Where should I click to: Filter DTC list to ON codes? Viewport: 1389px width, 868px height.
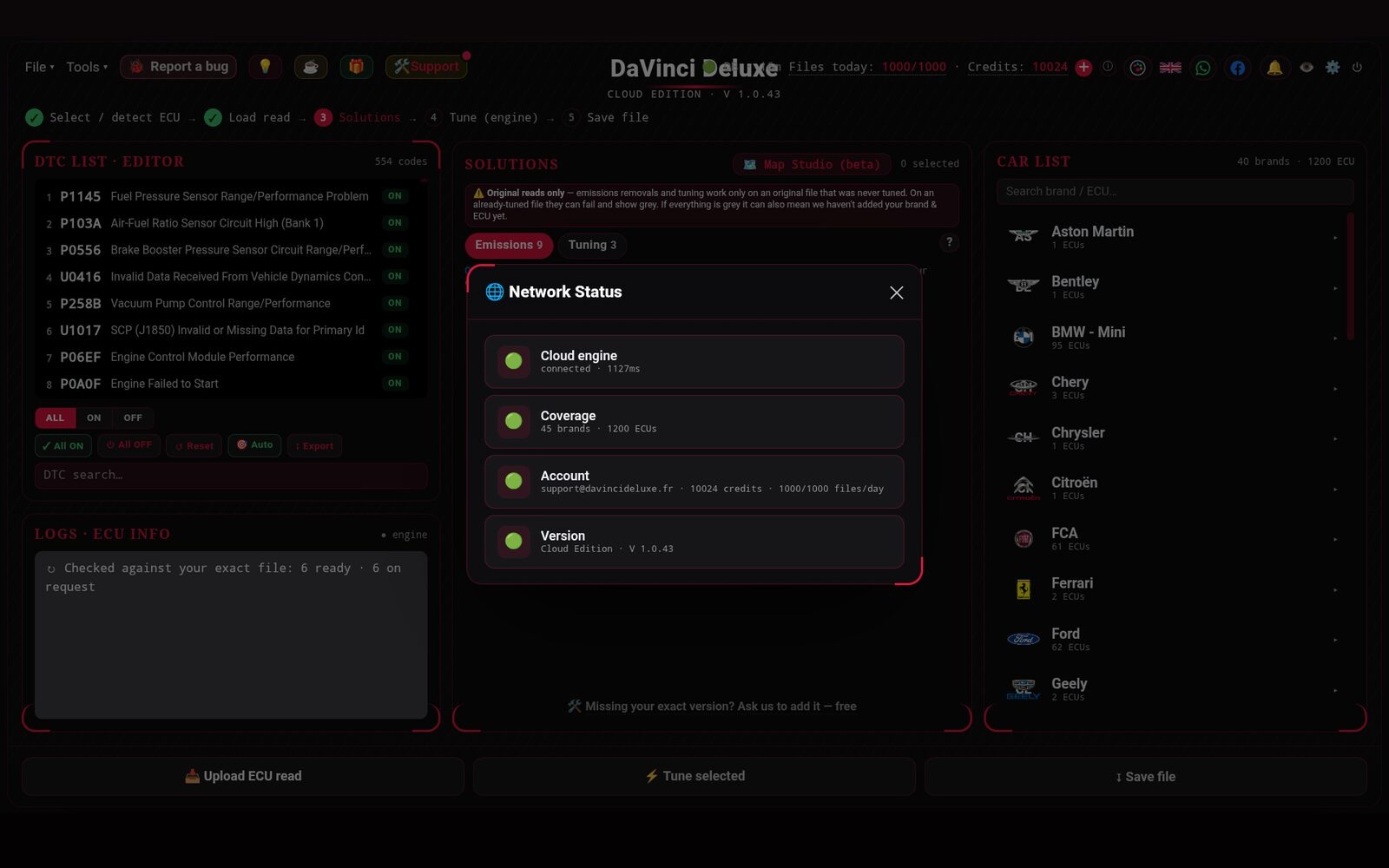tap(94, 418)
